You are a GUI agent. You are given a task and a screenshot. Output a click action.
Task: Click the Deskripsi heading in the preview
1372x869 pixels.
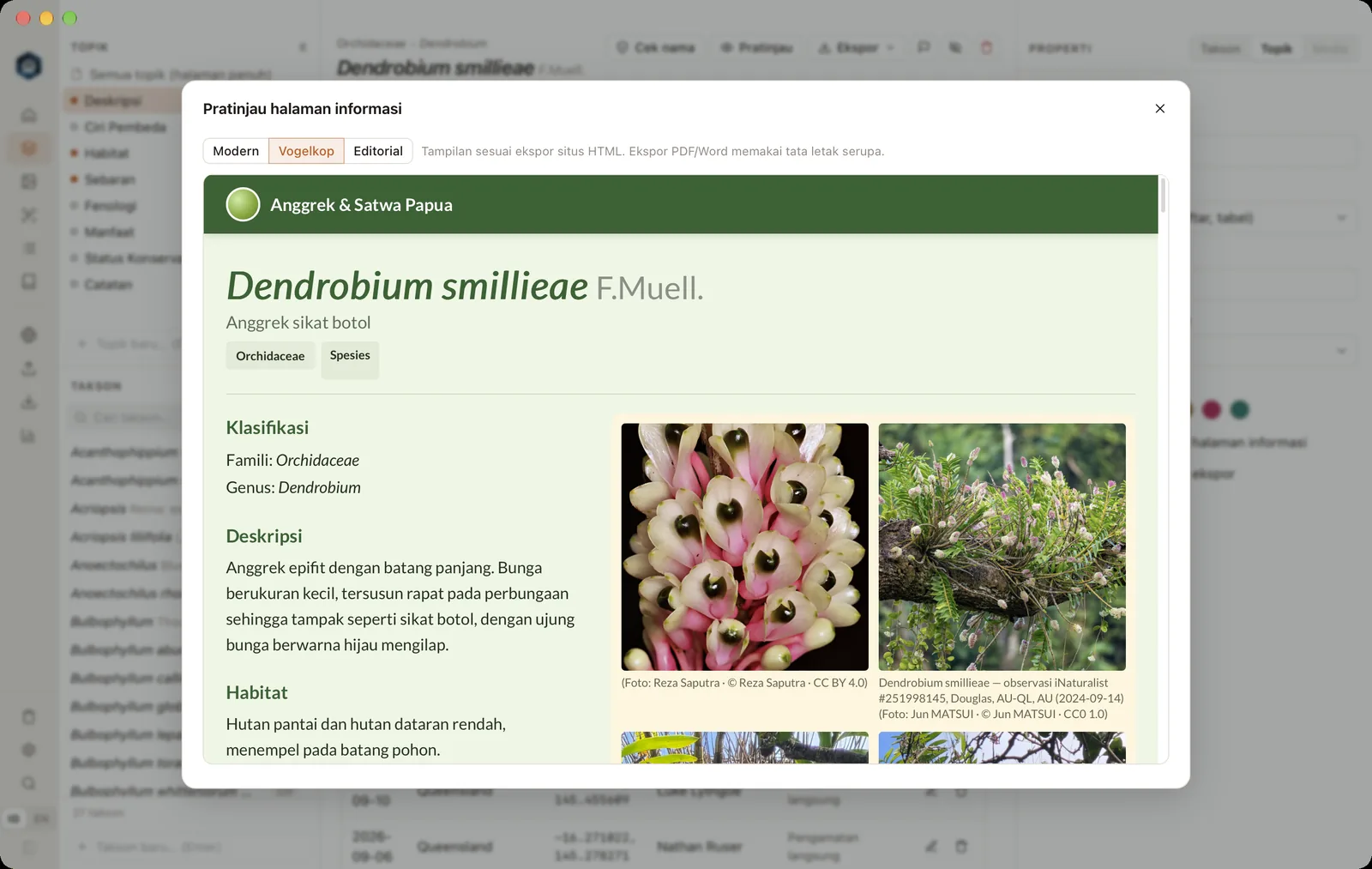[264, 536]
